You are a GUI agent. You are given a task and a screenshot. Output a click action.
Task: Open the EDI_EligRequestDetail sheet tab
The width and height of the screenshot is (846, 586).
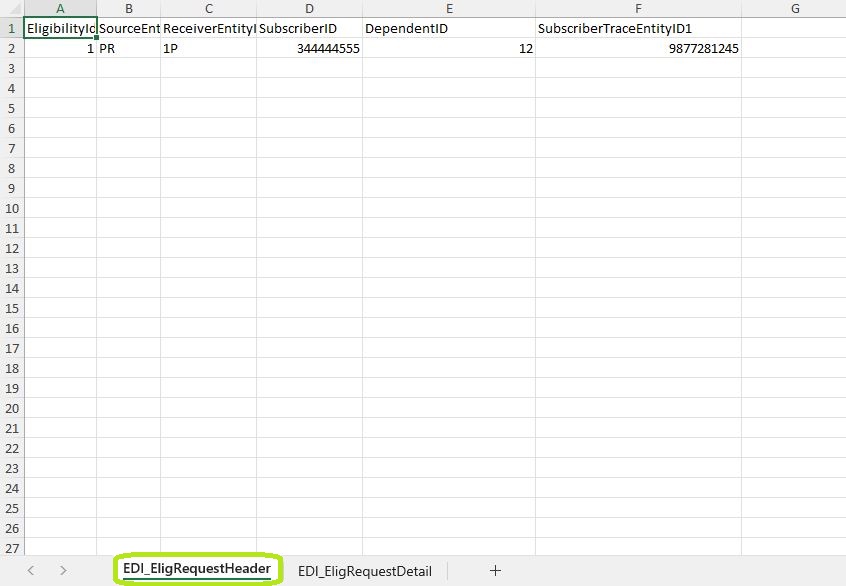point(365,571)
